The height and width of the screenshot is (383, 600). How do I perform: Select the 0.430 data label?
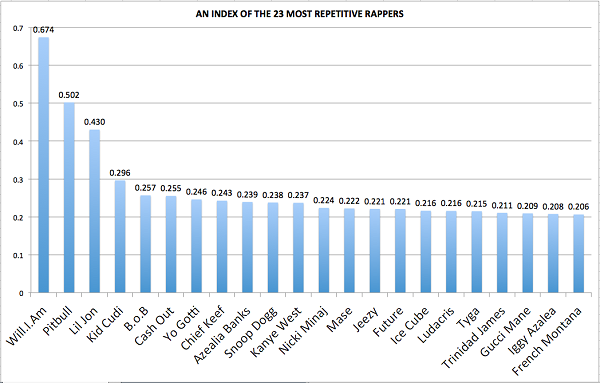tap(95, 122)
